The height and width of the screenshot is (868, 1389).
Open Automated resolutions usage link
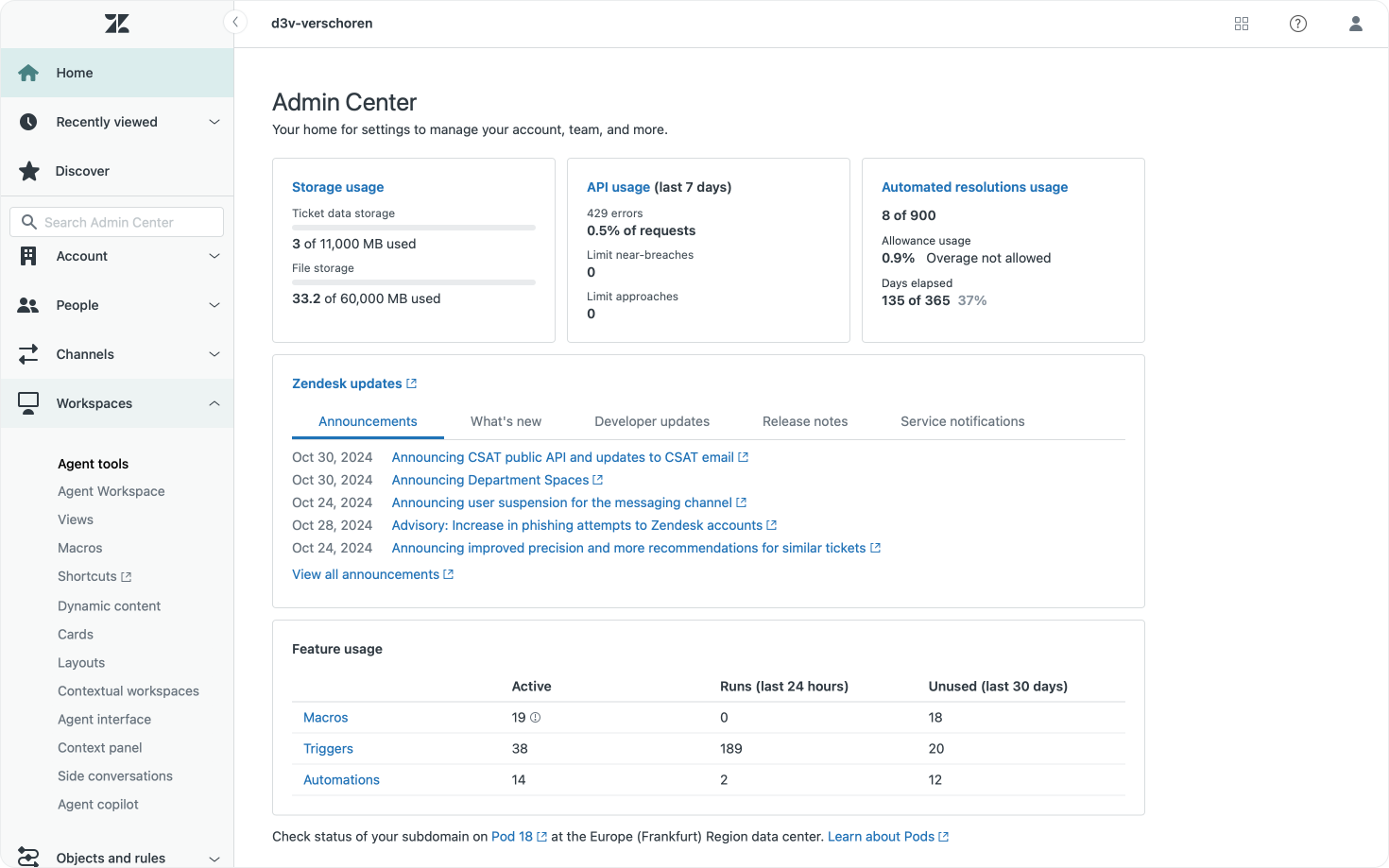point(975,187)
